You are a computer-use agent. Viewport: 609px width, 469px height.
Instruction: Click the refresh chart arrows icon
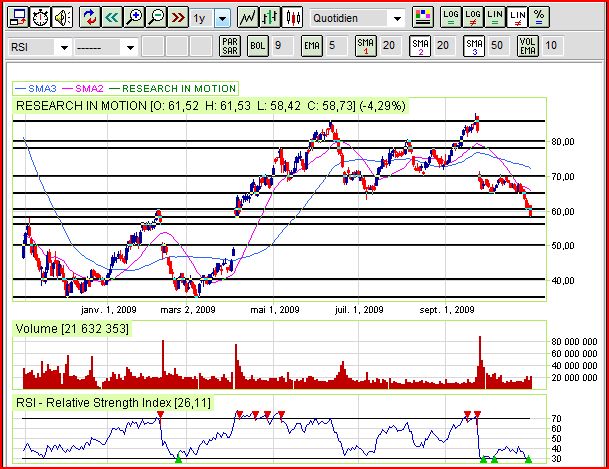[90, 17]
